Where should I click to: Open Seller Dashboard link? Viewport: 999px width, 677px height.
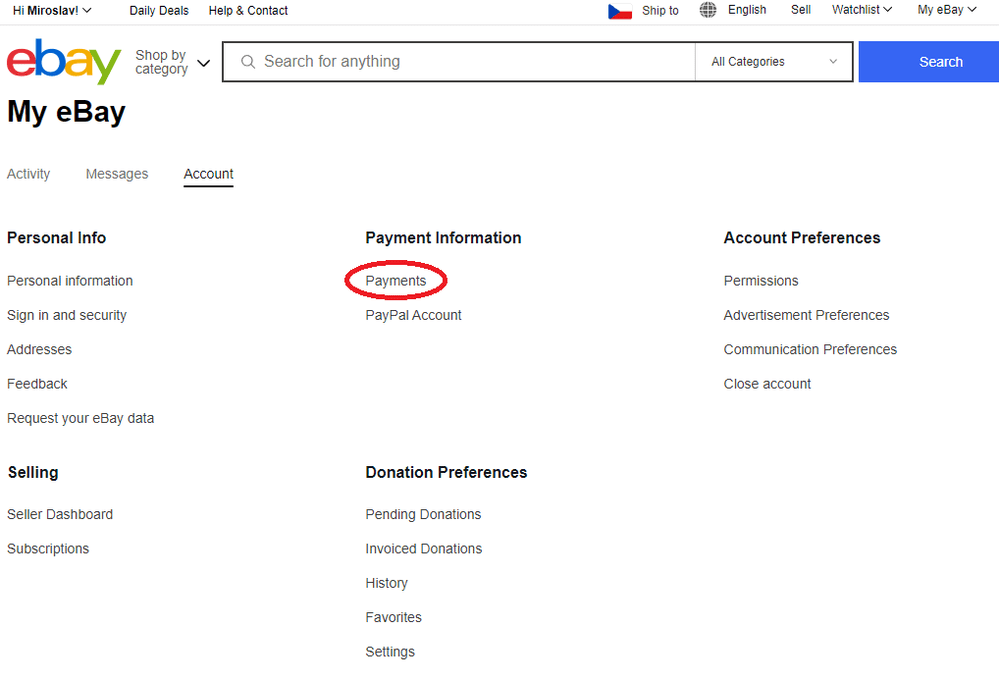(60, 514)
